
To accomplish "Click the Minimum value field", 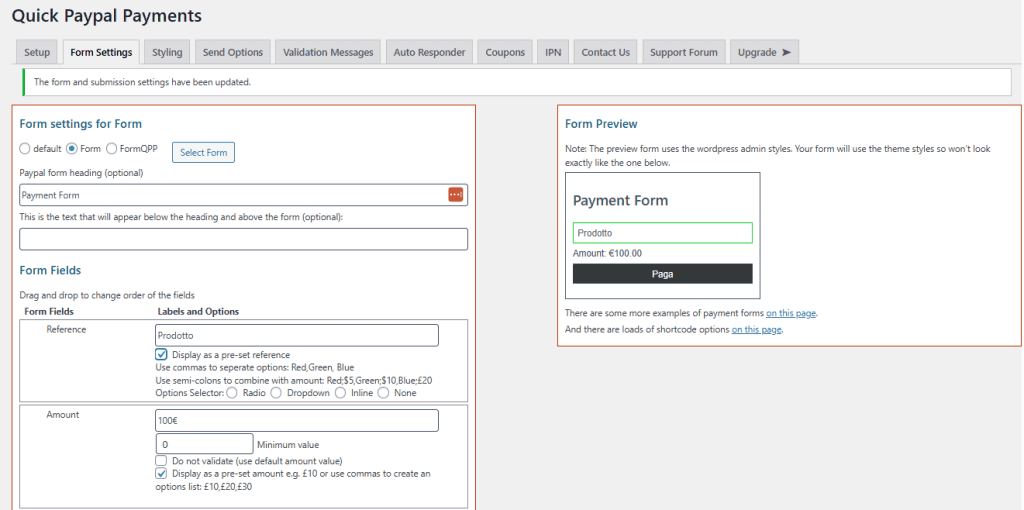I will coord(204,444).
